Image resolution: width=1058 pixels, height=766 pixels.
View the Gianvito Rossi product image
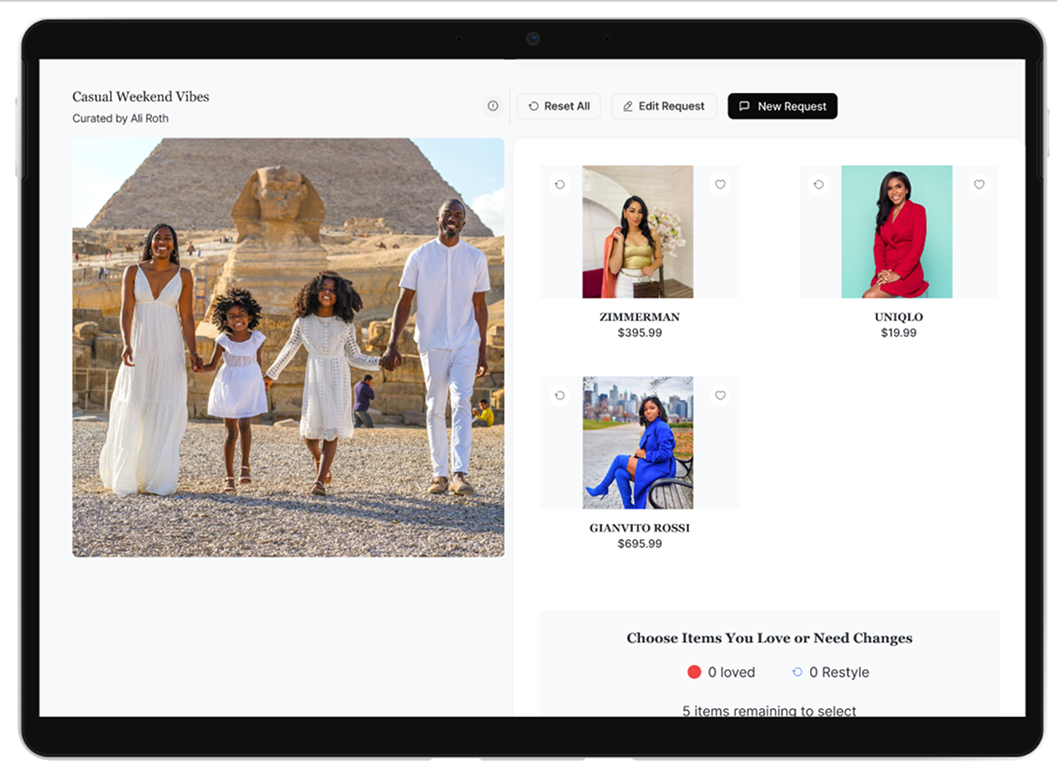point(638,443)
